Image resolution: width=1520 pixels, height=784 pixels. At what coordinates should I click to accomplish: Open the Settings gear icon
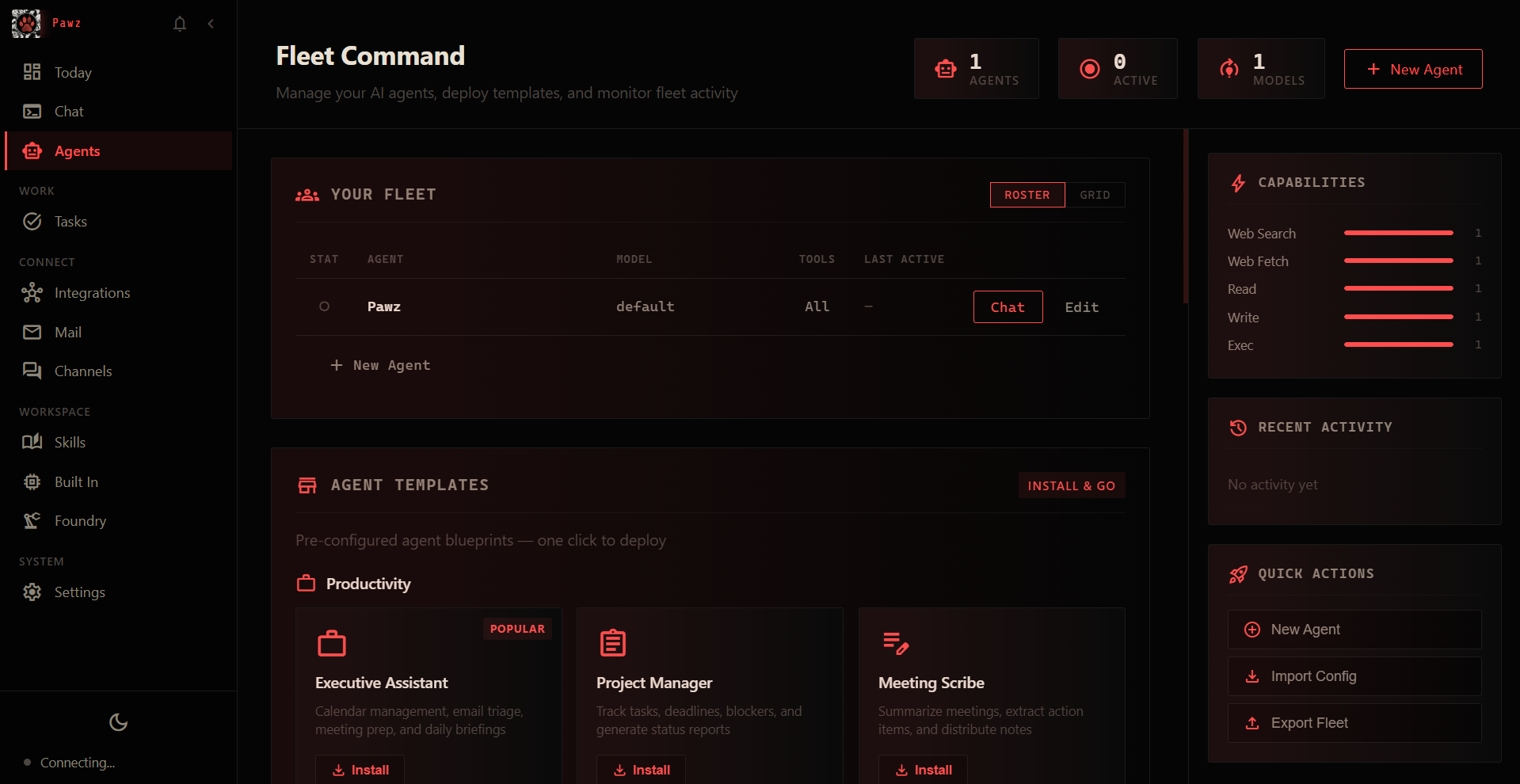tap(32, 592)
